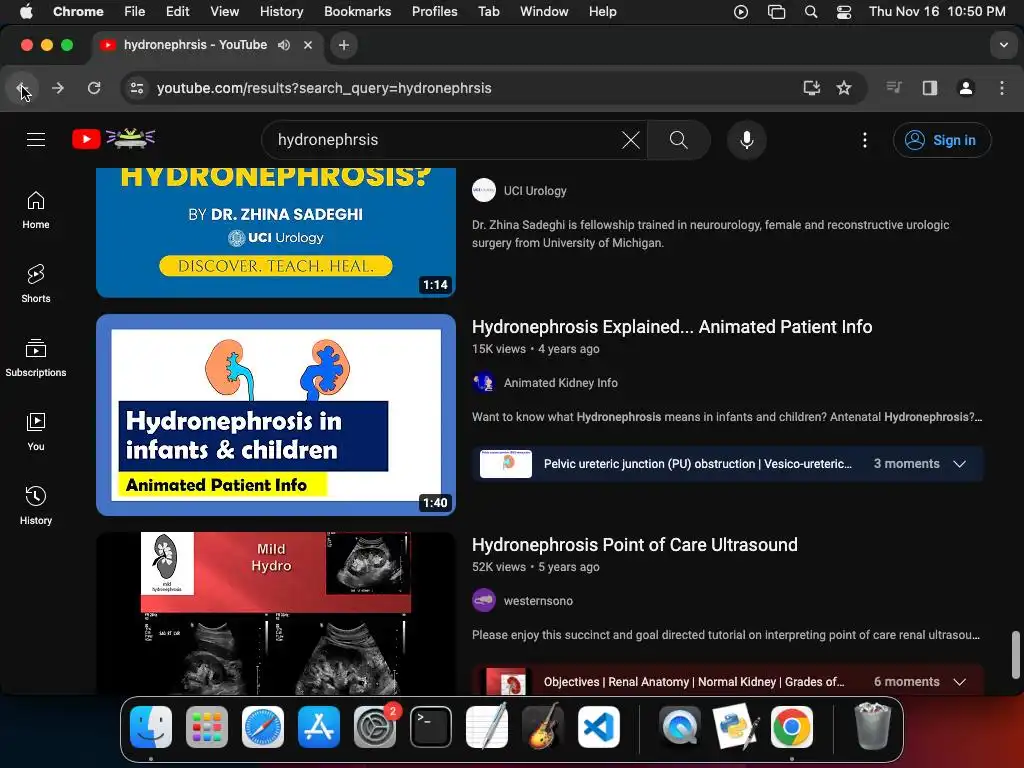Open Finder from the dock
1024x768 pixels.
pyautogui.click(x=151, y=727)
